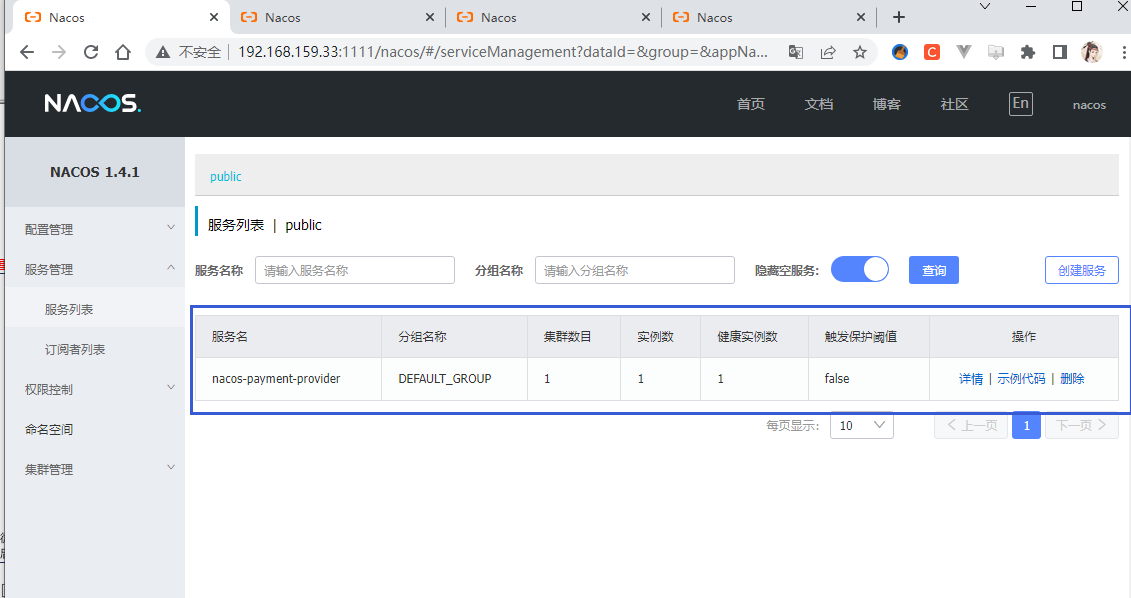Viewport: 1131px width, 598px height.
Task: Expand the 配置管理 menu
Action: [x=94, y=229]
